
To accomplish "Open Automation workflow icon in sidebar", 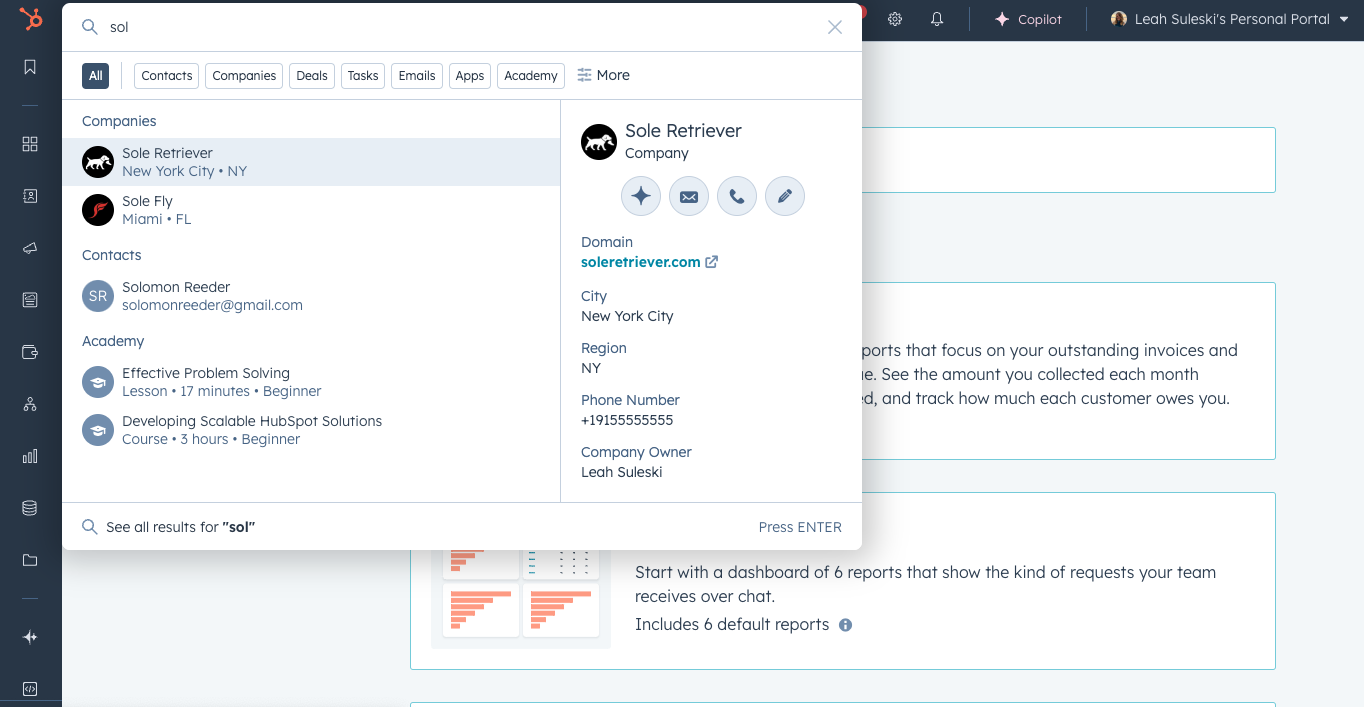I will click(30, 404).
